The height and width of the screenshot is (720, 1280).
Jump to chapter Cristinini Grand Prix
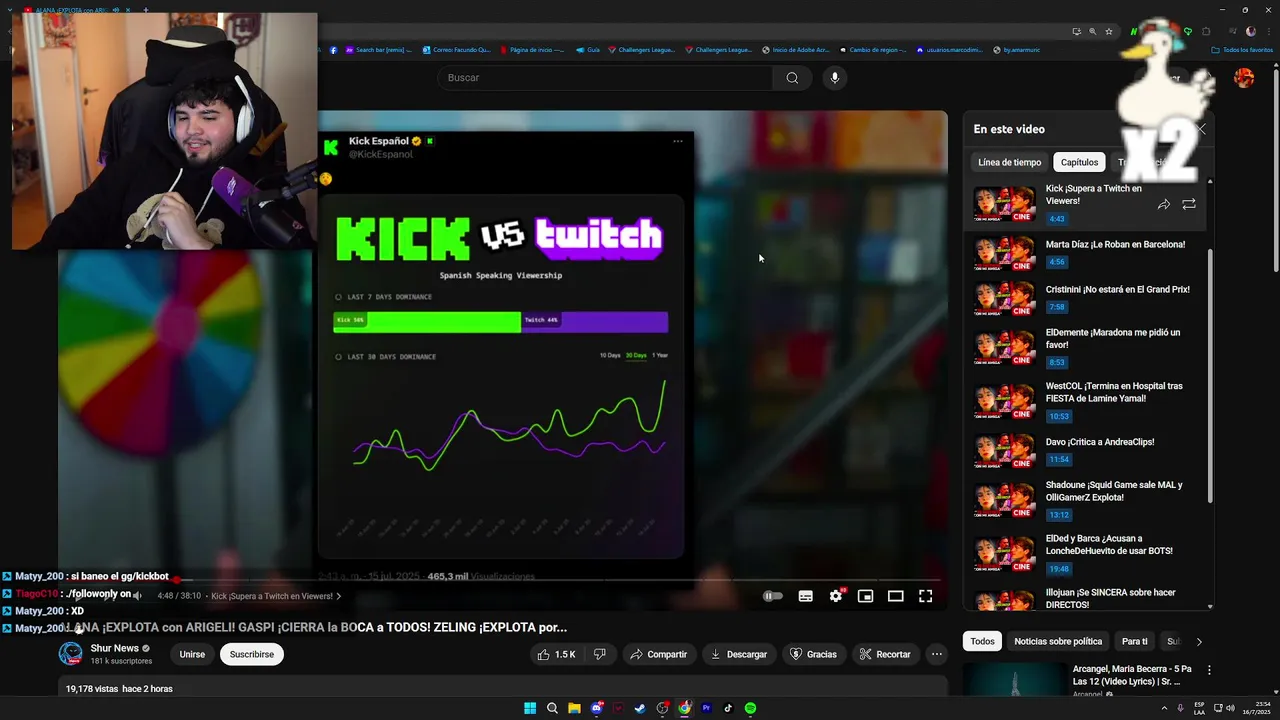click(x=1086, y=299)
